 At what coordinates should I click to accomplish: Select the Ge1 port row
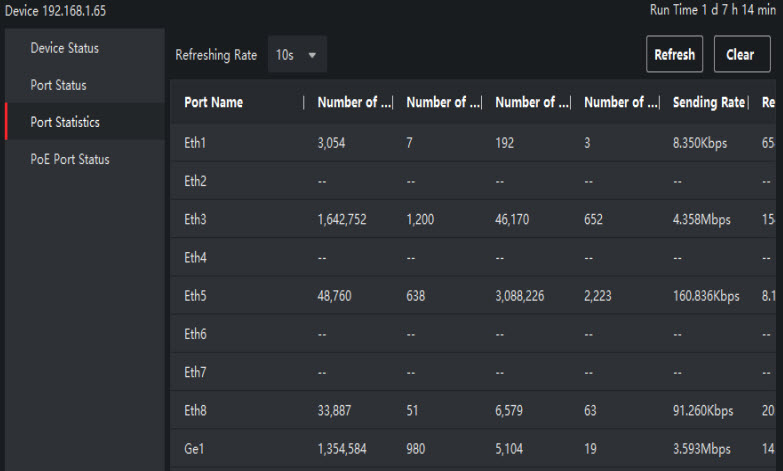click(x=194, y=450)
